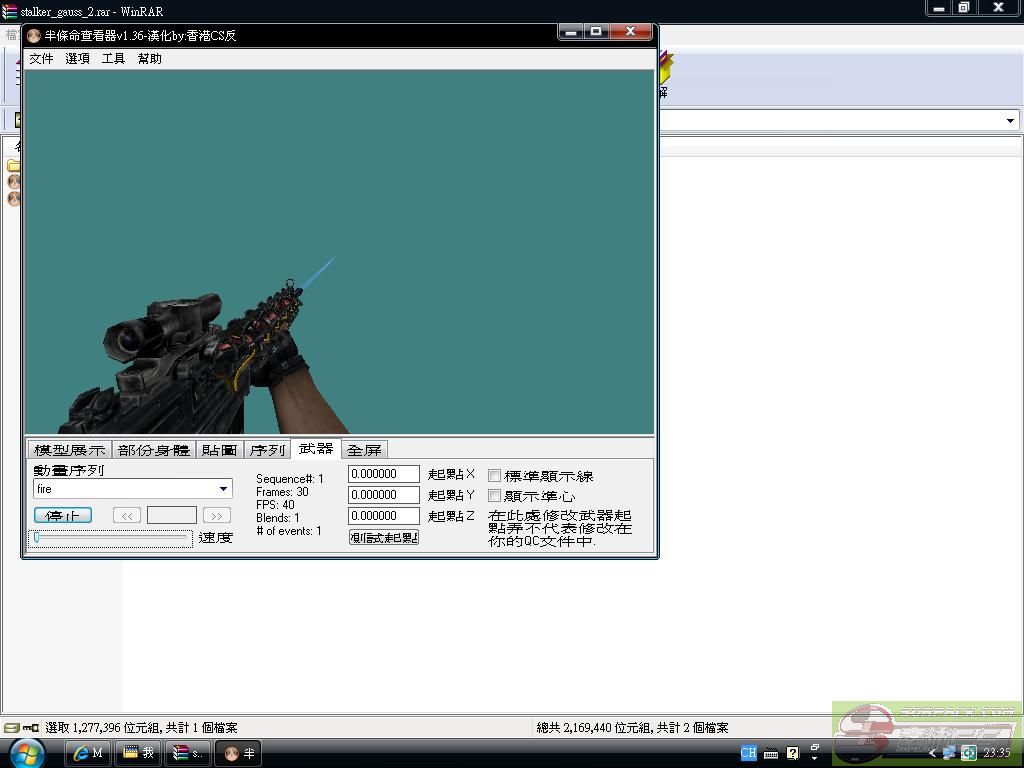Click the CH language indicator
Viewport: 1024px width, 768px height.
click(x=748, y=753)
